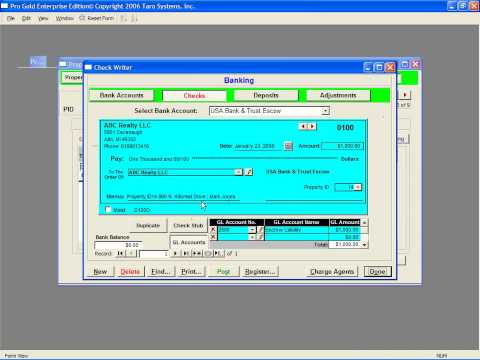Click the Post button
This screenshot has height=360, width=480.
tap(223, 272)
